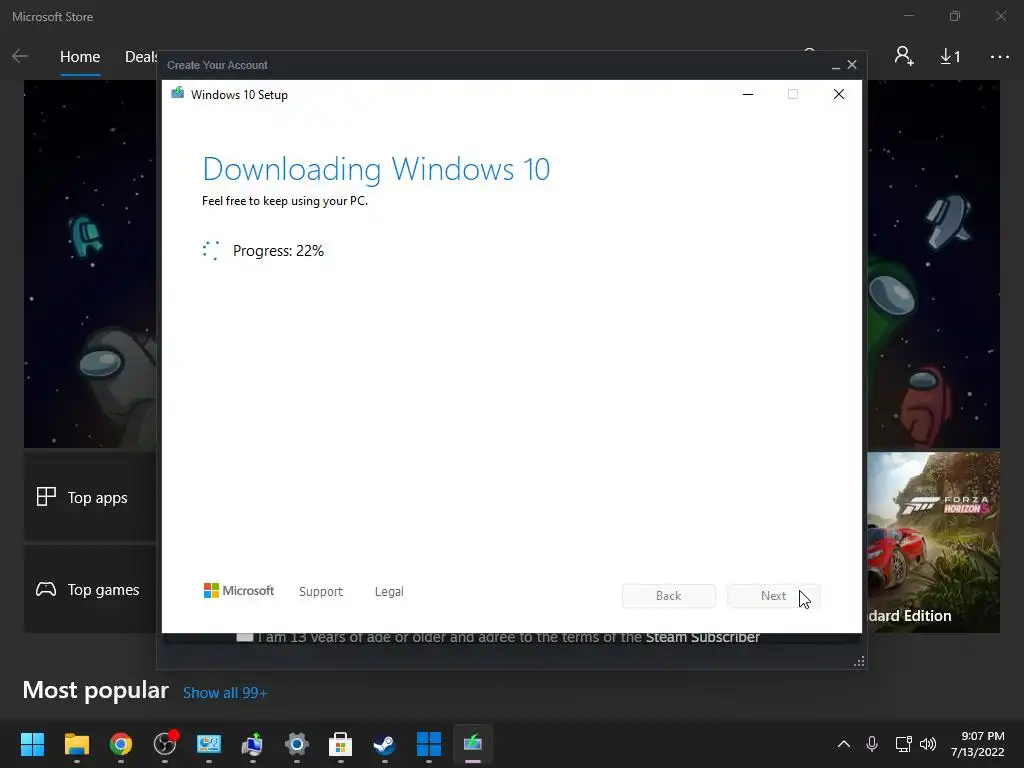Grab the Create Your Account resize grip
The height and width of the screenshot is (768, 1024).
click(x=859, y=662)
